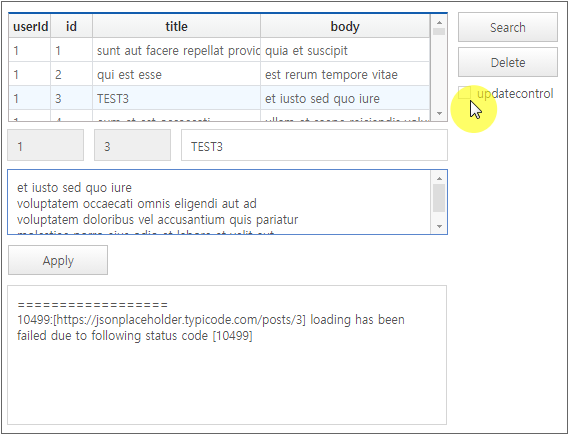Click the body column header

[x=345, y=26]
